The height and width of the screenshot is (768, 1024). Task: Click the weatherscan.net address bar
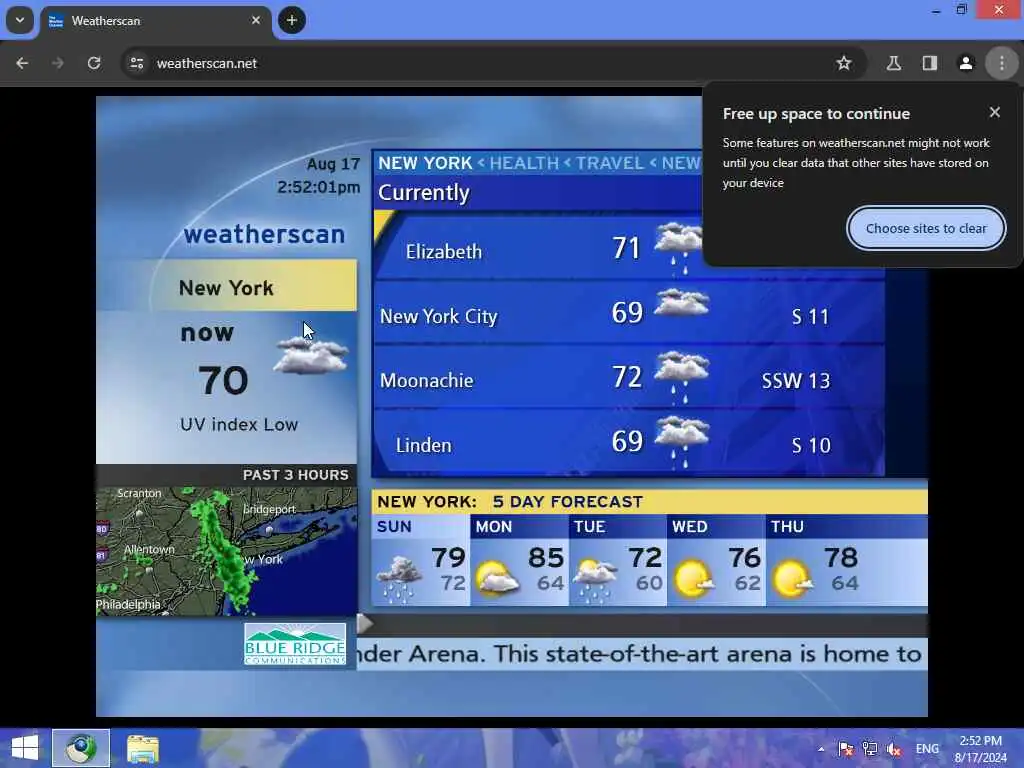[493, 63]
